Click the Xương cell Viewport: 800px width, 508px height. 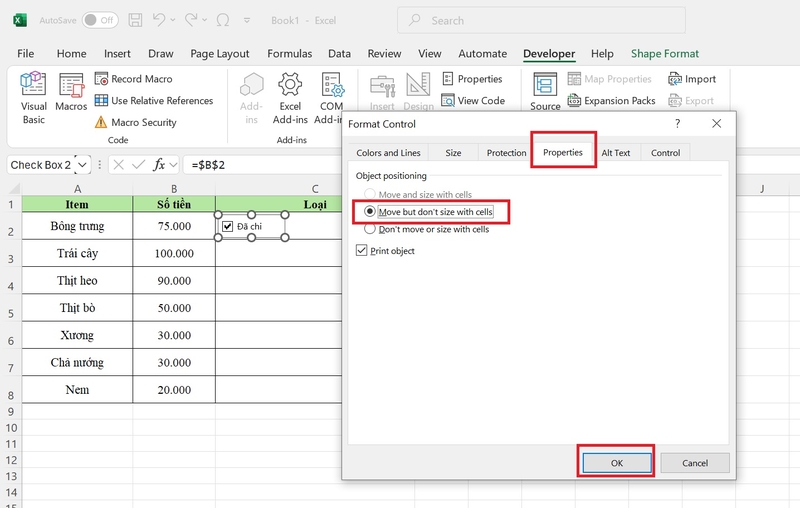[x=77, y=335]
